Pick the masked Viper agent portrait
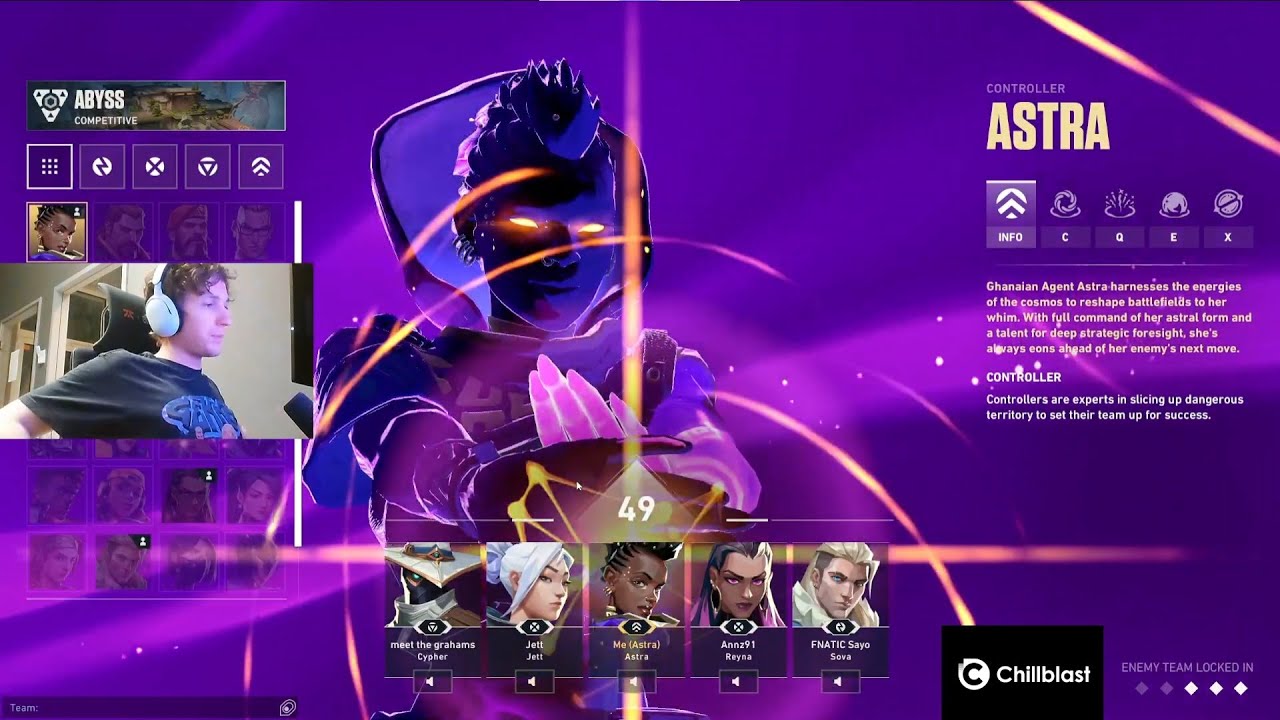The height and width of the screenshot is (720, 1280). click(x=189, y=561)
